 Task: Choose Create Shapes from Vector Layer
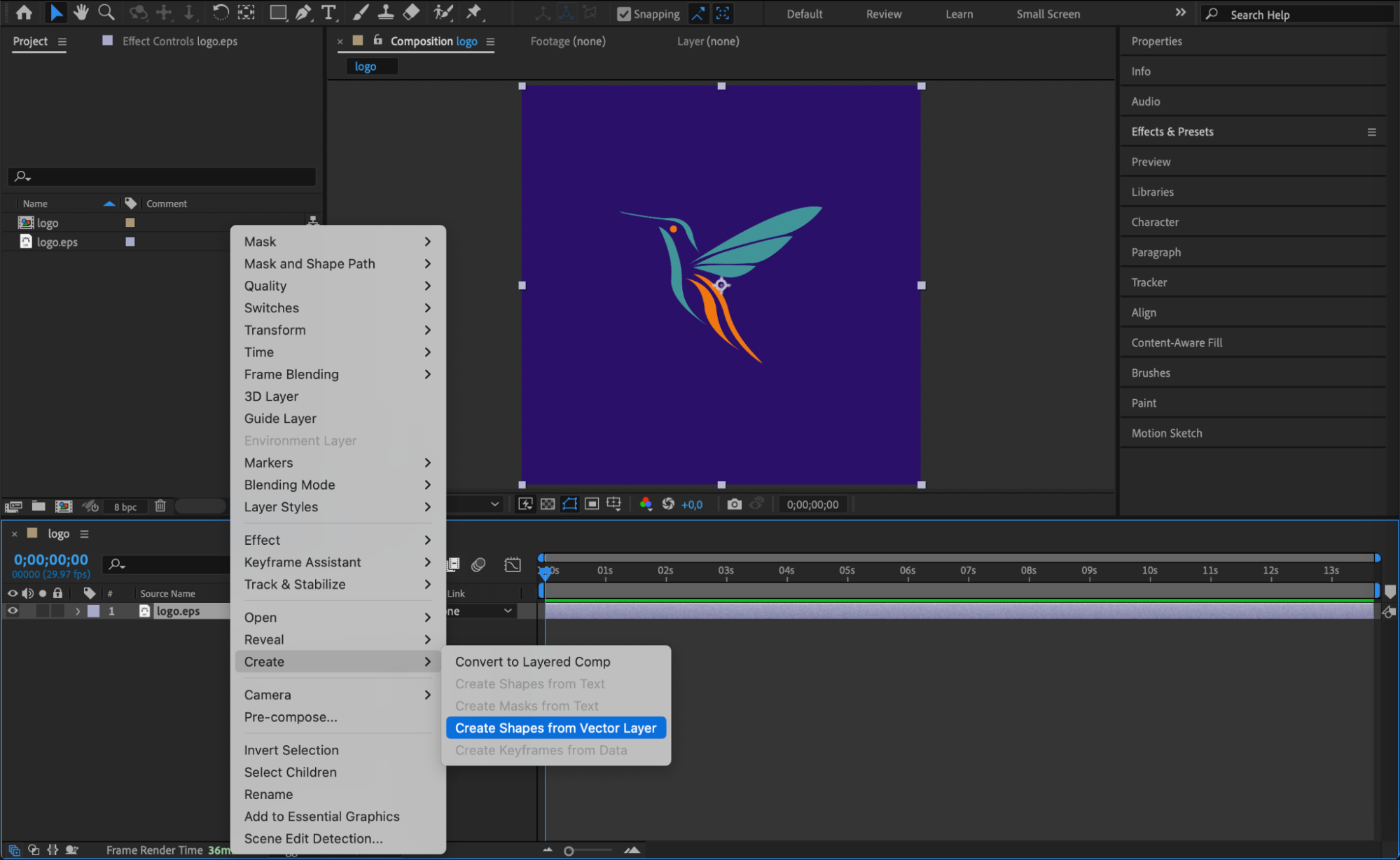555,728
